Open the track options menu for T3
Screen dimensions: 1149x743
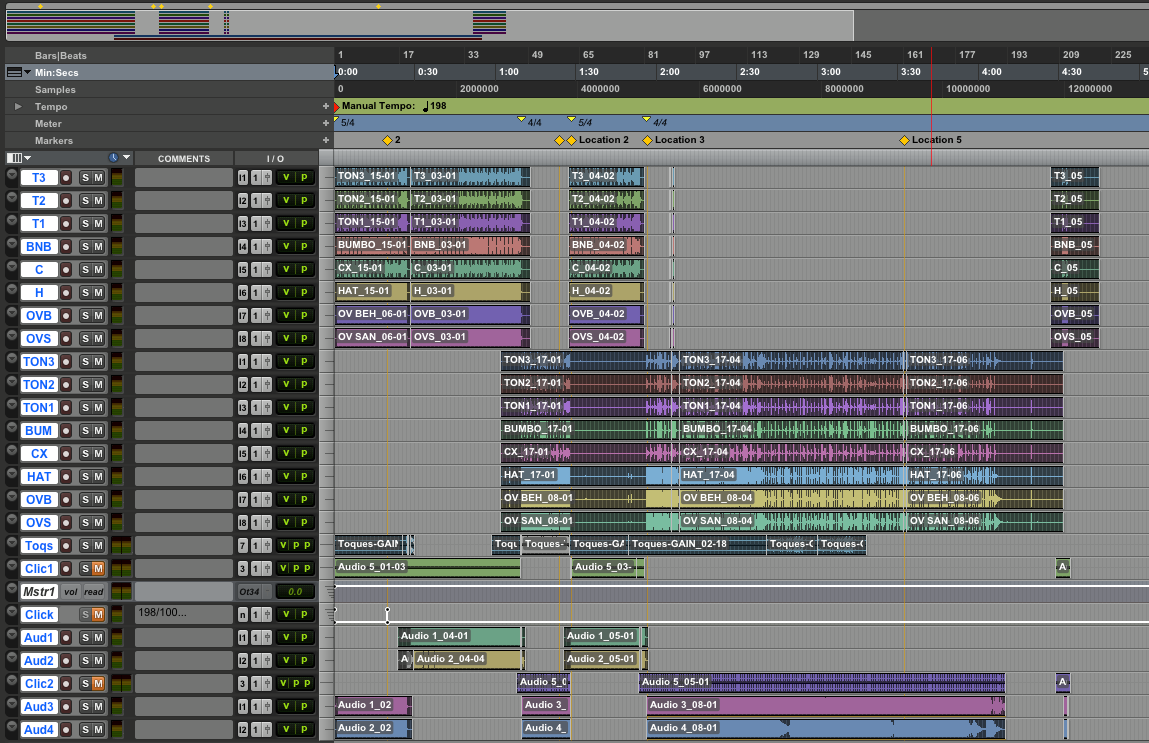pos(12,175)
